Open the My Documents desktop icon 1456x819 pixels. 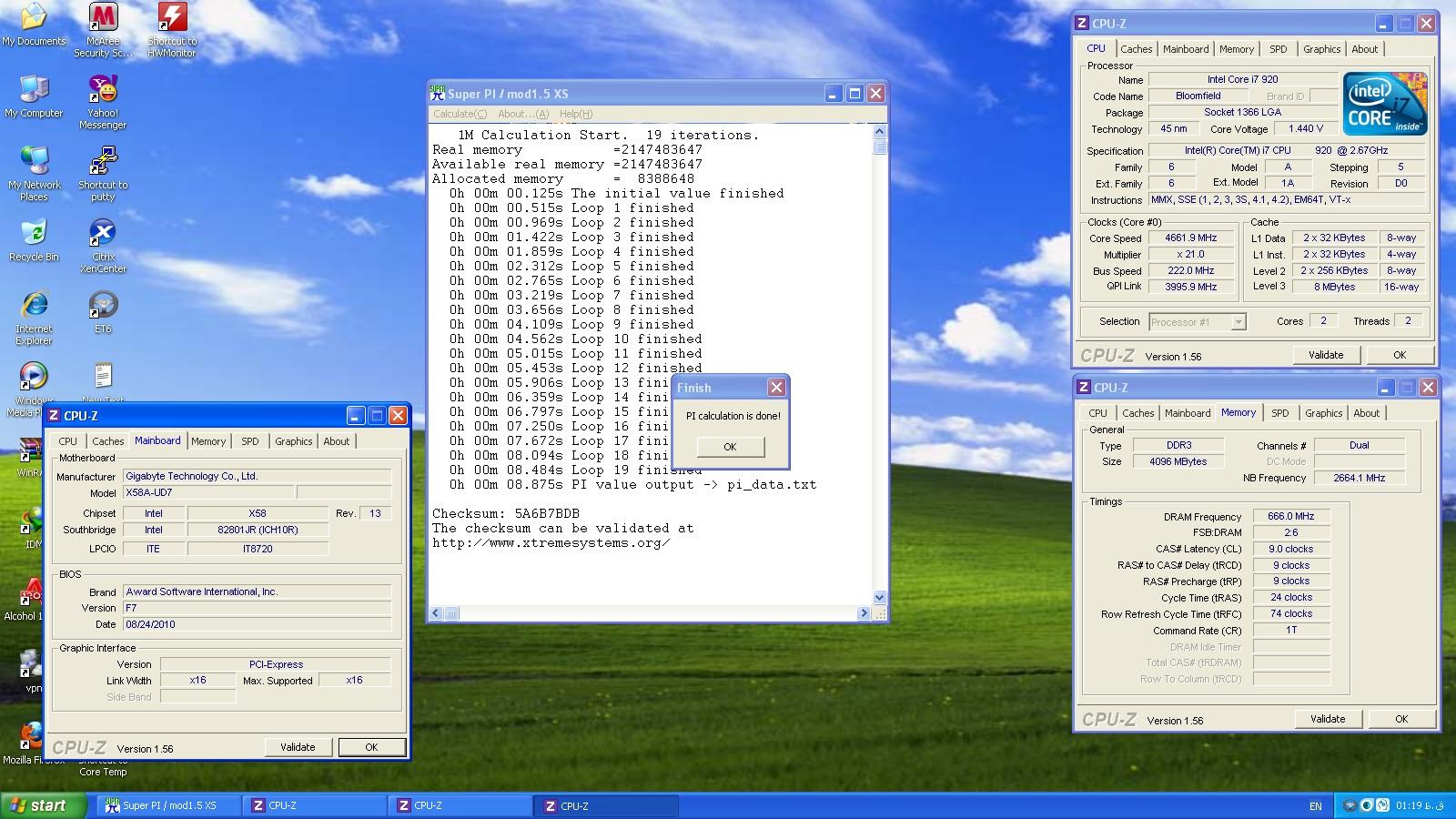[x=34, y=25]
